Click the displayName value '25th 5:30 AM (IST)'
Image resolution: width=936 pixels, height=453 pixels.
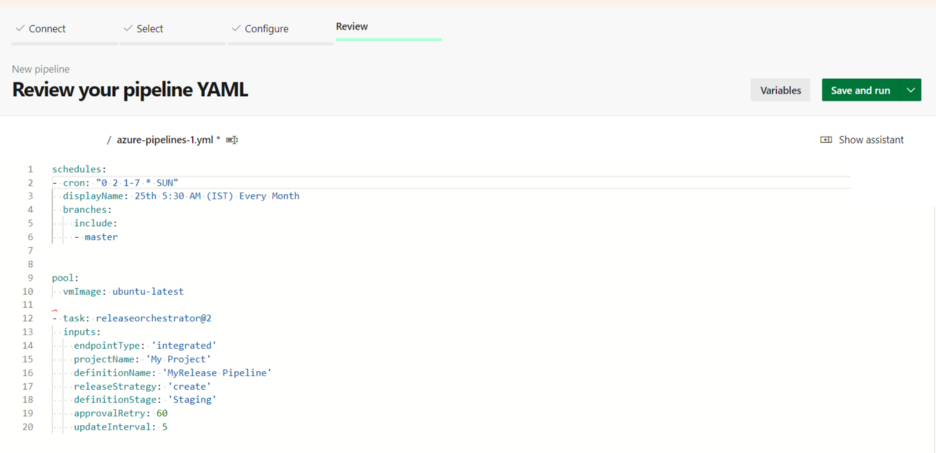click(x=184, y=196)
